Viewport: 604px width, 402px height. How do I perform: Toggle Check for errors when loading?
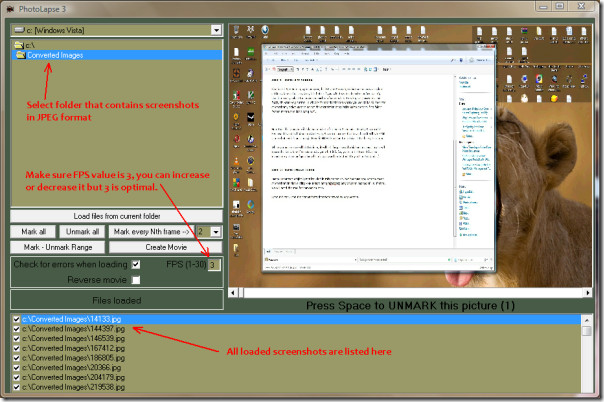click(136, 265)
